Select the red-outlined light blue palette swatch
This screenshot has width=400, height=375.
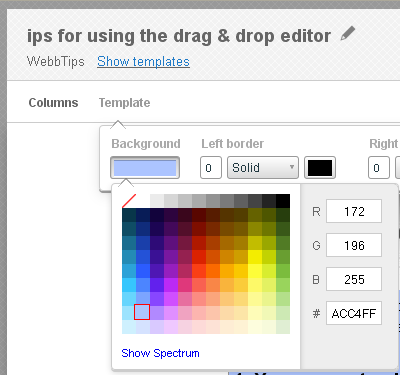click(x=142, y=312)
